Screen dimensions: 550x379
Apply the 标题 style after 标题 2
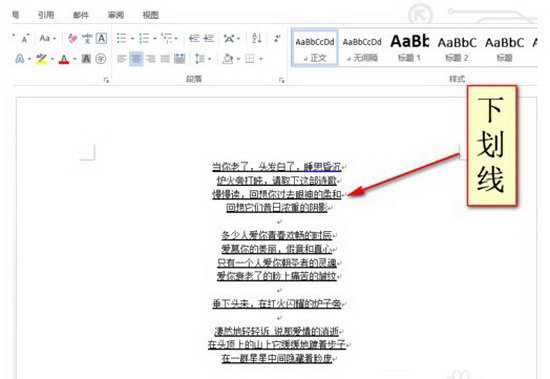504,48
